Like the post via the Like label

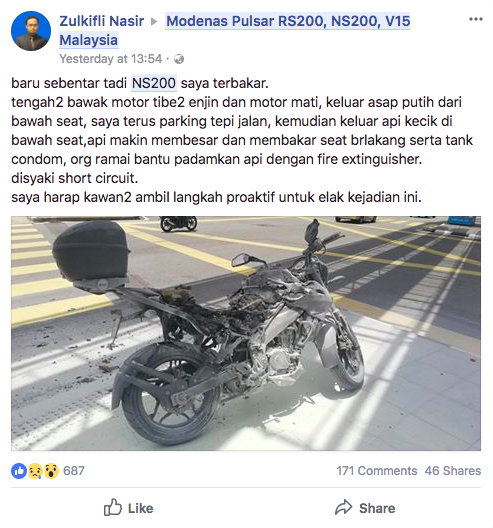(x=140, y=508)
